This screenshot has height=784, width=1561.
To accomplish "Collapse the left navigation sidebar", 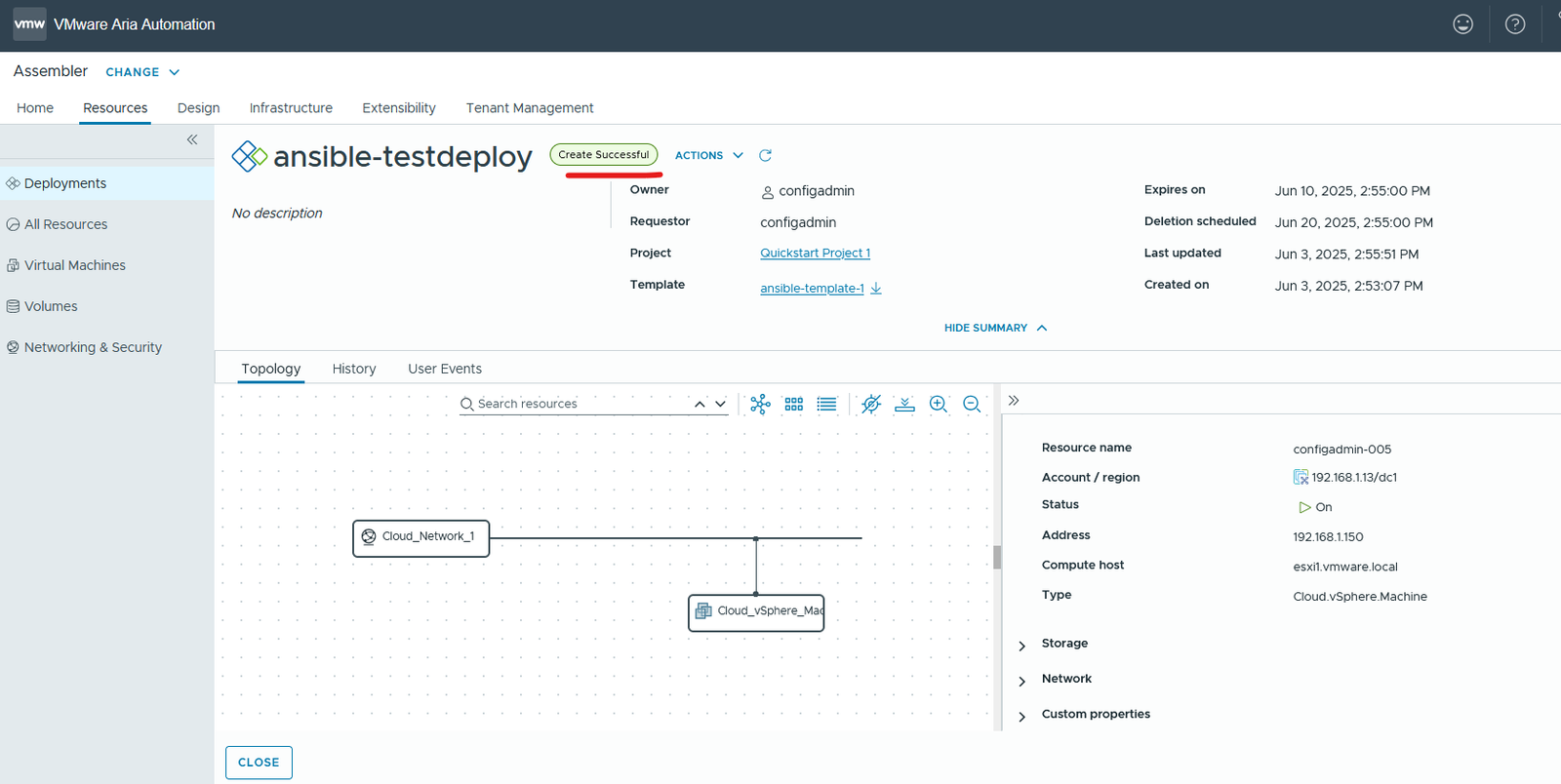I will [192, 139].
